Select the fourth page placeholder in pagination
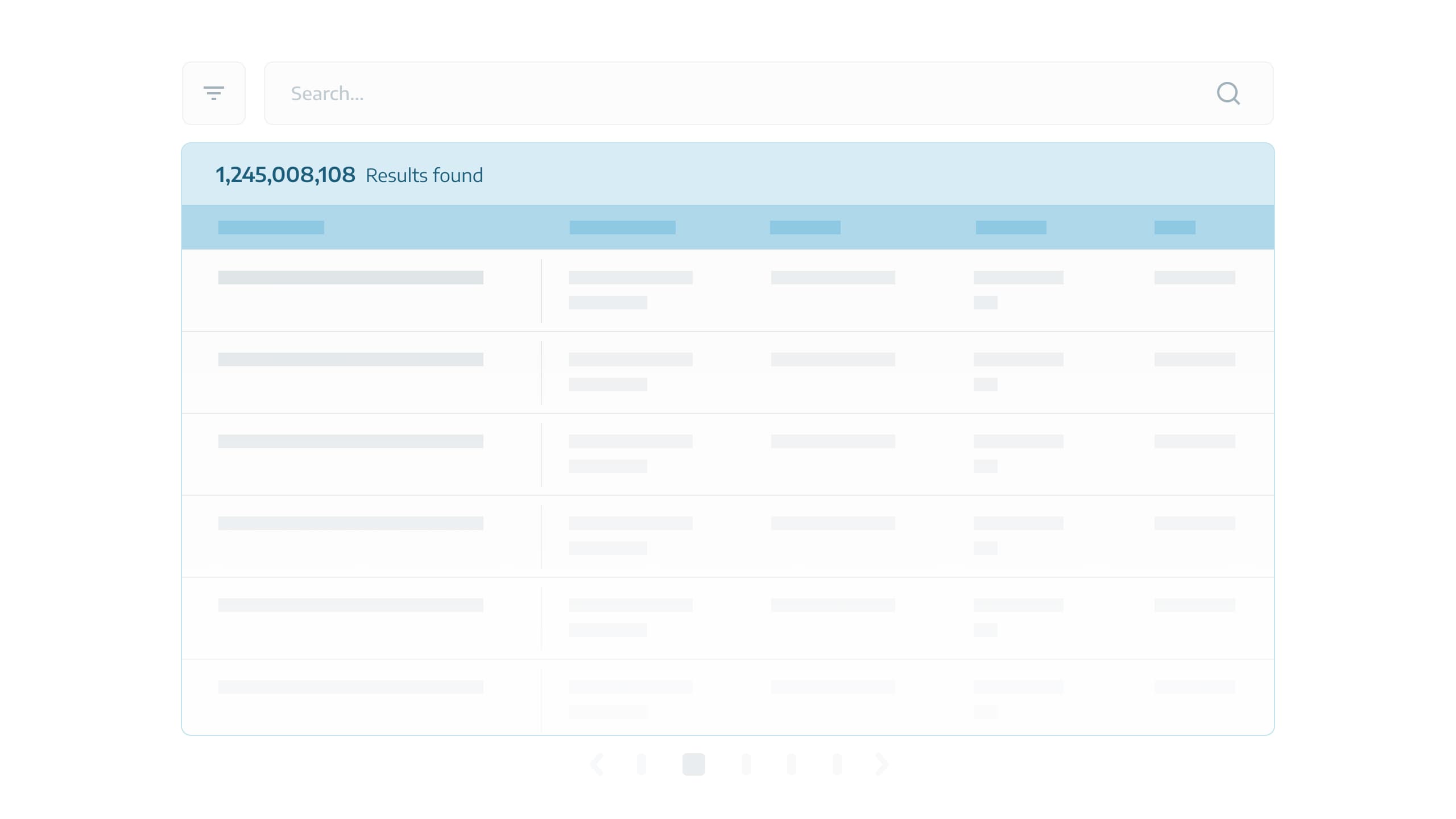The image size is (1456, 819). click(x=792, y=764)
